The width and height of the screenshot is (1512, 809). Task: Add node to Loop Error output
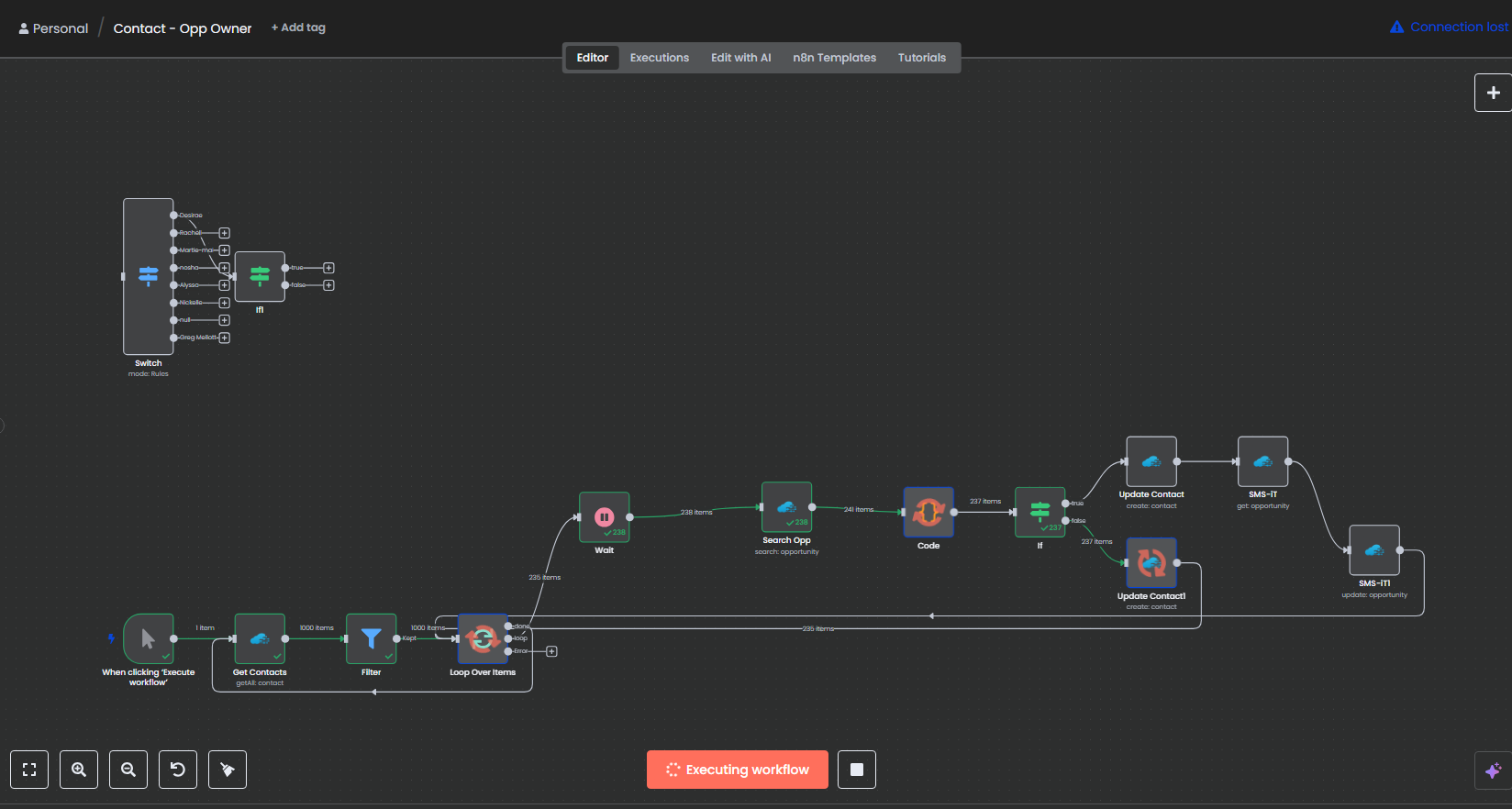(551, 651)
